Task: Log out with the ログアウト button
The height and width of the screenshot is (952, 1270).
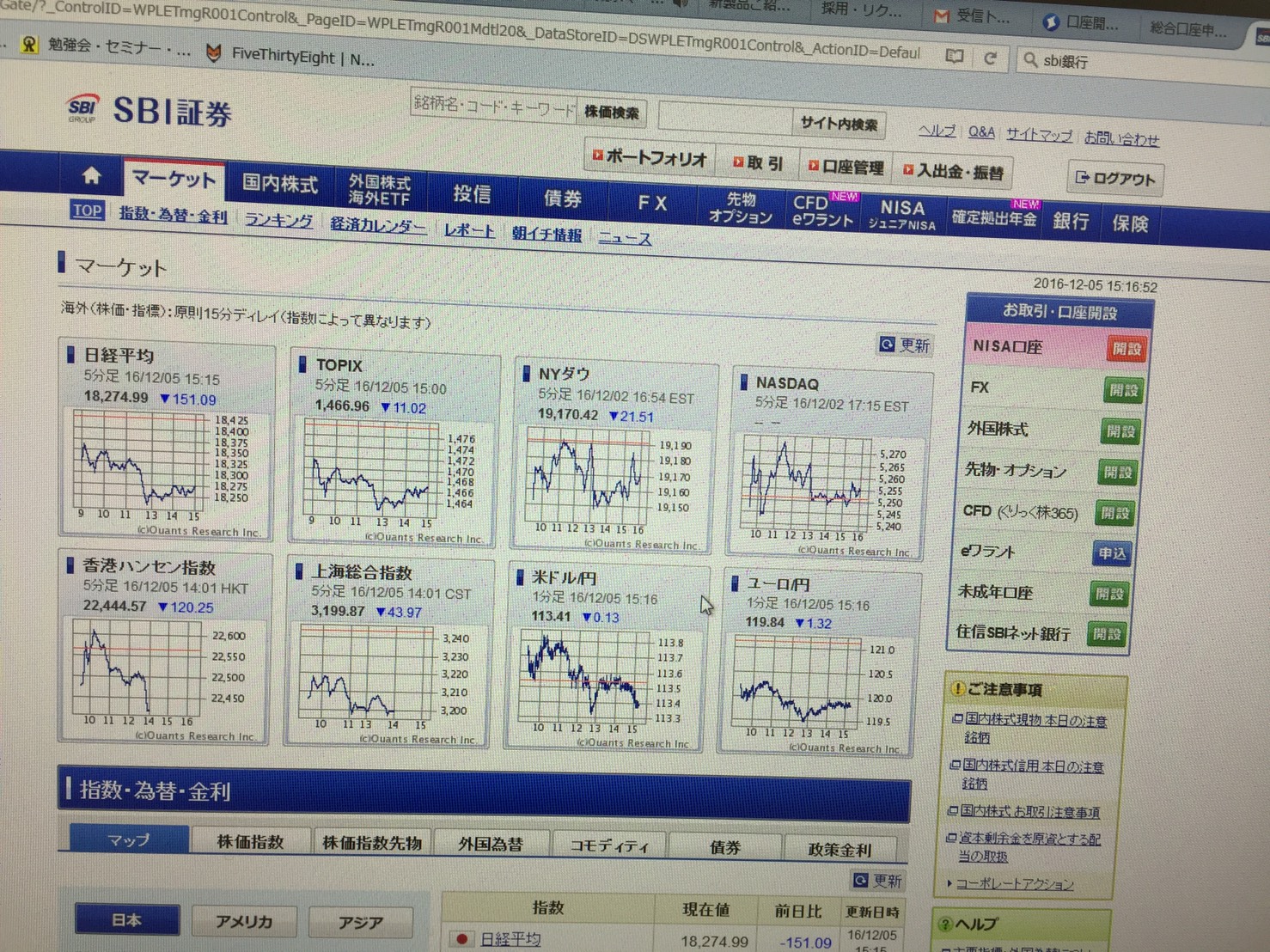Action: [x=1115, y=178]
